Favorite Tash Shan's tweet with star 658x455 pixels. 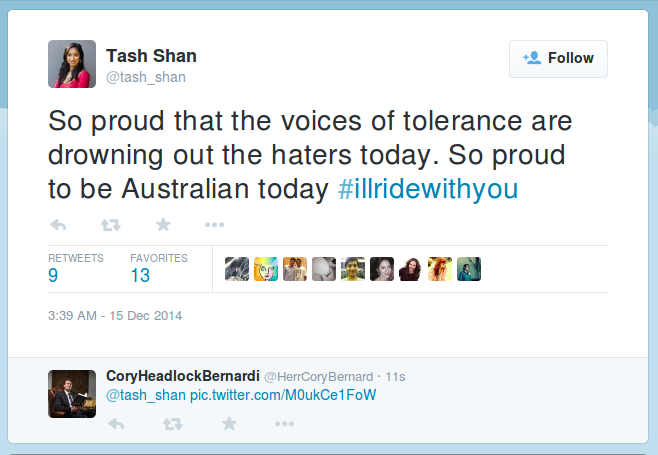(163, 224)
